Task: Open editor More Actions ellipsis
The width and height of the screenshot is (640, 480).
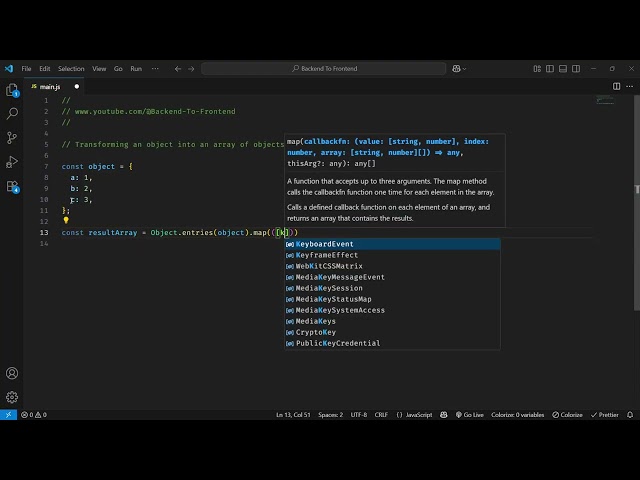Action: point(629,86)
